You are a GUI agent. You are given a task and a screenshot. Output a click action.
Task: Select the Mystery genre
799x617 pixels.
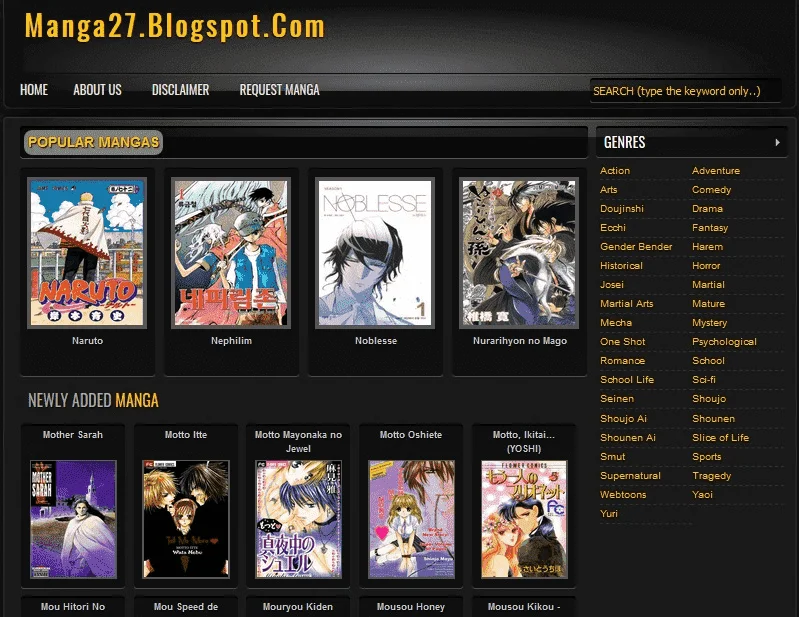point(709,323)
